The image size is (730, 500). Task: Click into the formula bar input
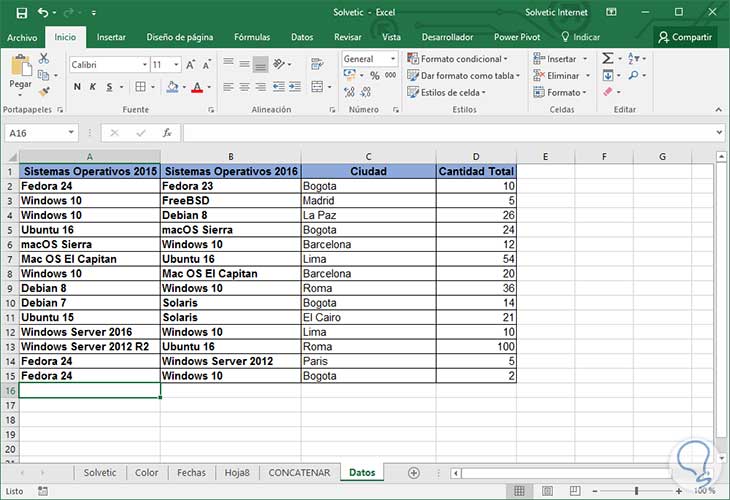tap(447, 133)
